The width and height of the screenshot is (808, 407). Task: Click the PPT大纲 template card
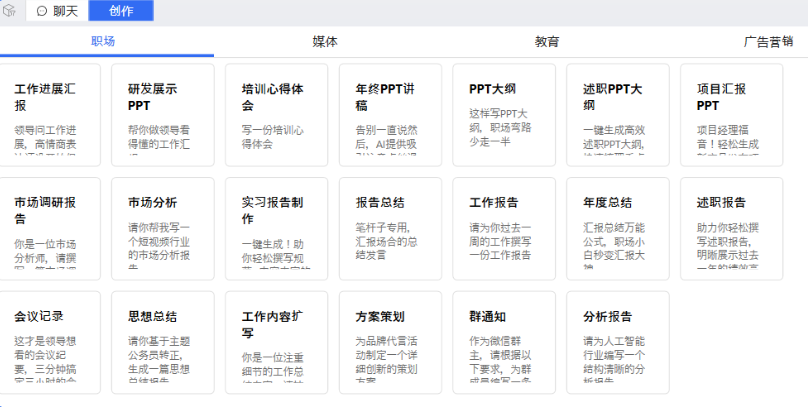click(504, 115)
